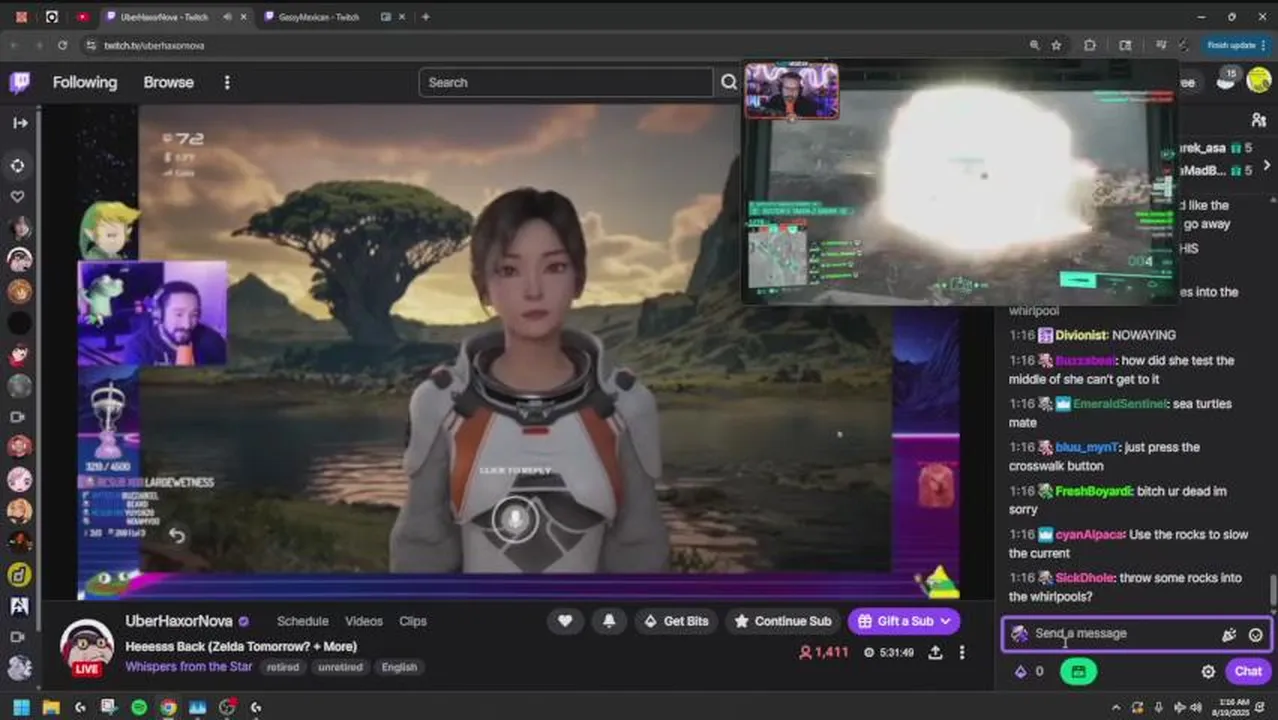Screen dimensions: 1278x720
Task: Open the Schedule tab
Action: click(x=302, y=621)
